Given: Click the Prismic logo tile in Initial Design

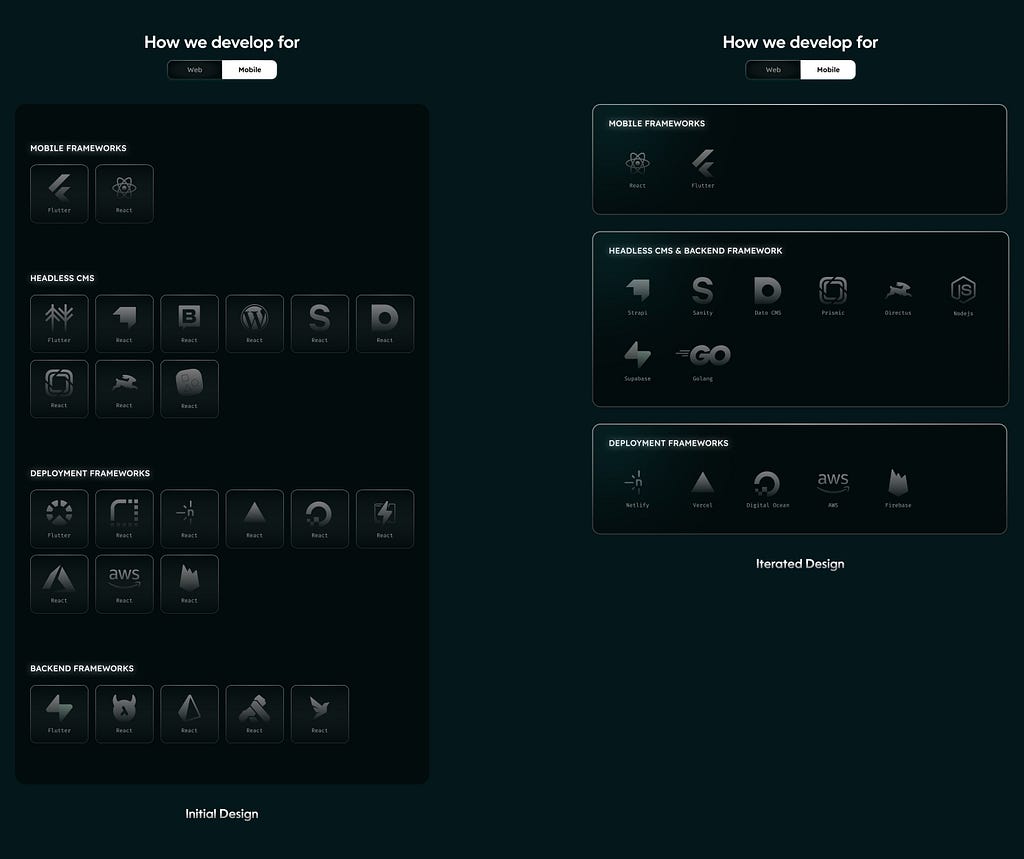Looking at the screenshot, I should (59, 389).
